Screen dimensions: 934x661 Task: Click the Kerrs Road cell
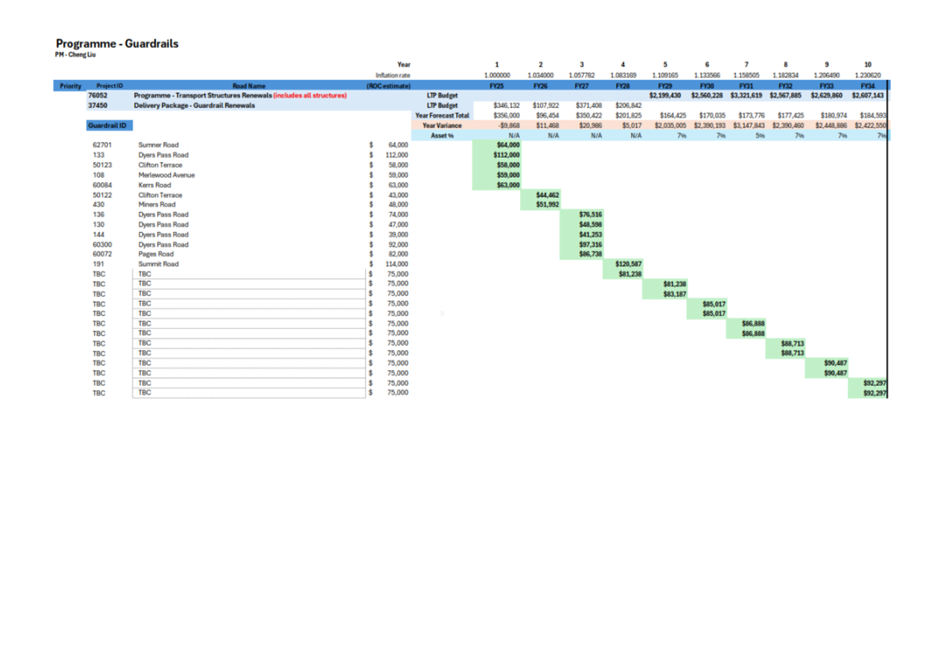154,185
